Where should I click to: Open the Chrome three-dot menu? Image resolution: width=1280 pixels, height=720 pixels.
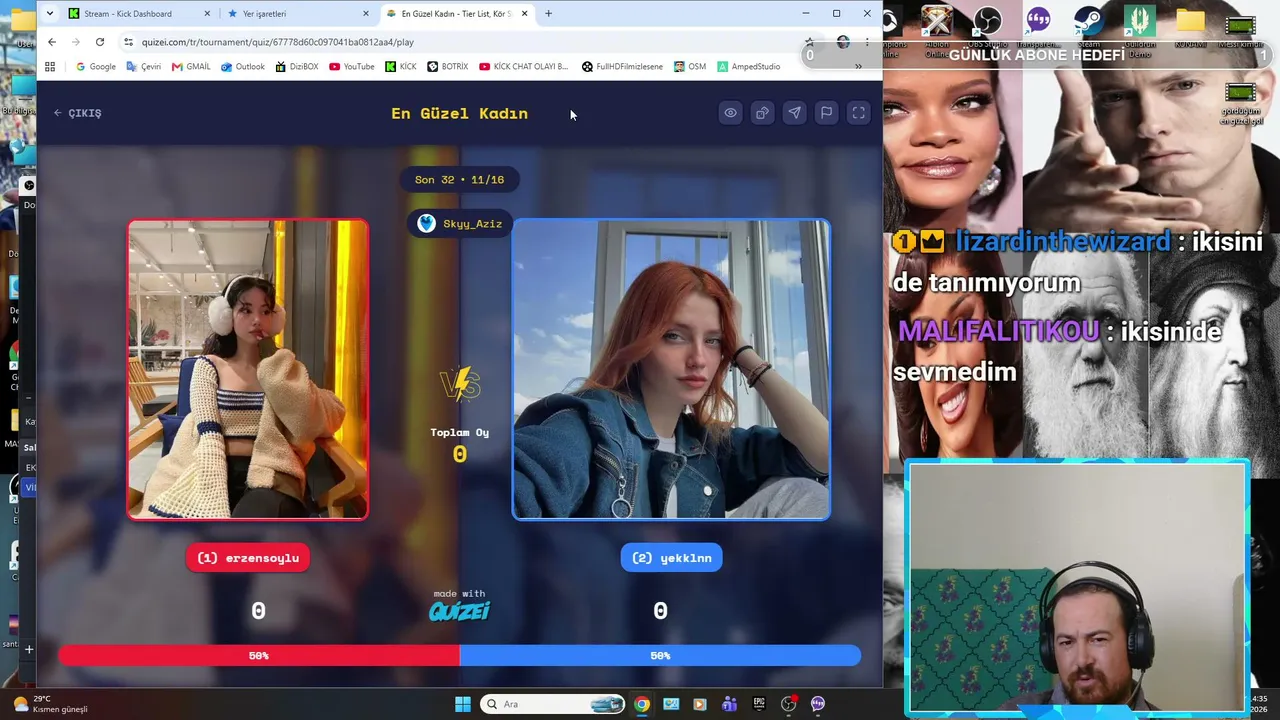[x=867, y=42]
